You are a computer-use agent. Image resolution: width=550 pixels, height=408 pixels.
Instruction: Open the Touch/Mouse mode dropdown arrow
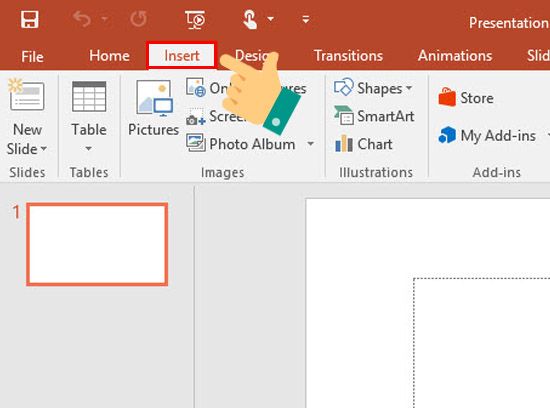tap(271, 19)
